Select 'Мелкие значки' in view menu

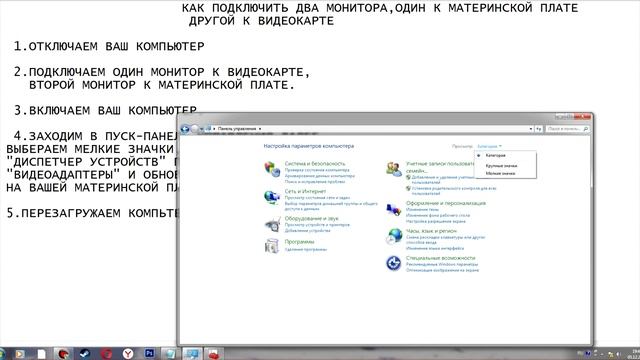[x=500, y=173]
